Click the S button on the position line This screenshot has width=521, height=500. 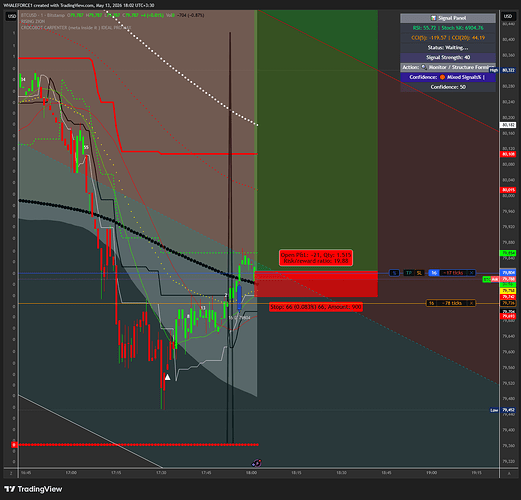tap(394, 273)
